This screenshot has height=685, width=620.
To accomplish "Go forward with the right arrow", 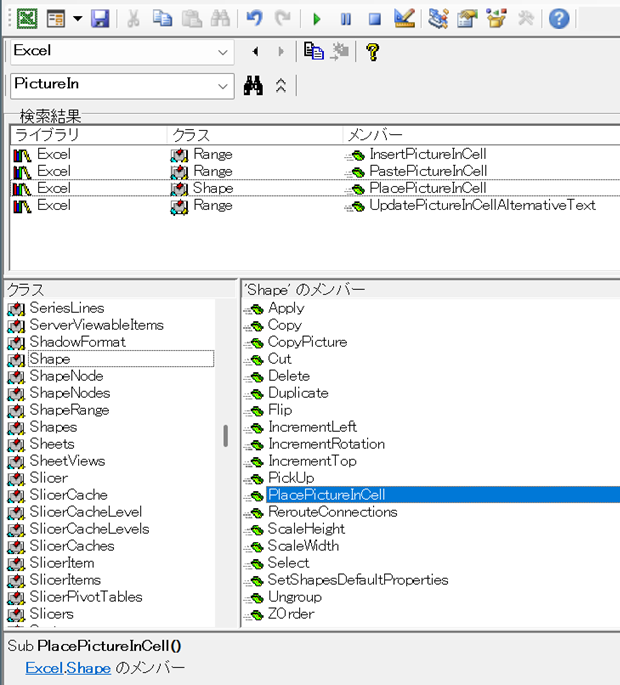I will click(x=281, y=52).
